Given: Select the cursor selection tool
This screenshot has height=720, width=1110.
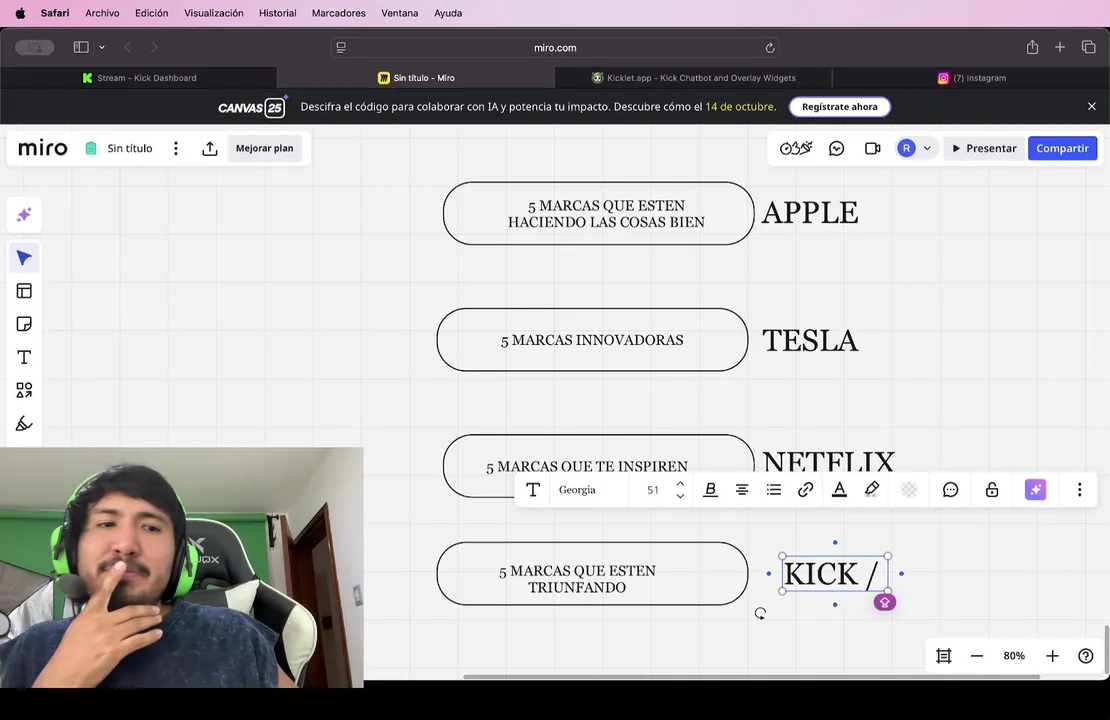Looking at the screenshot, I should (x=24, y=258).
